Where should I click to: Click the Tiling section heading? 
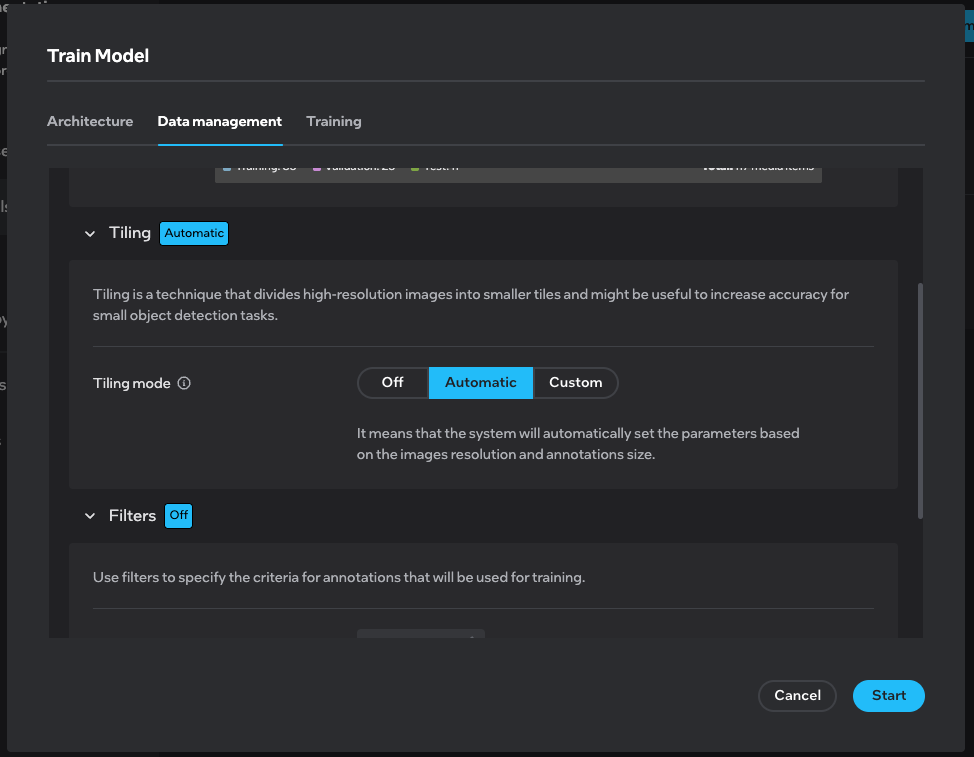[x=130, y=233]
